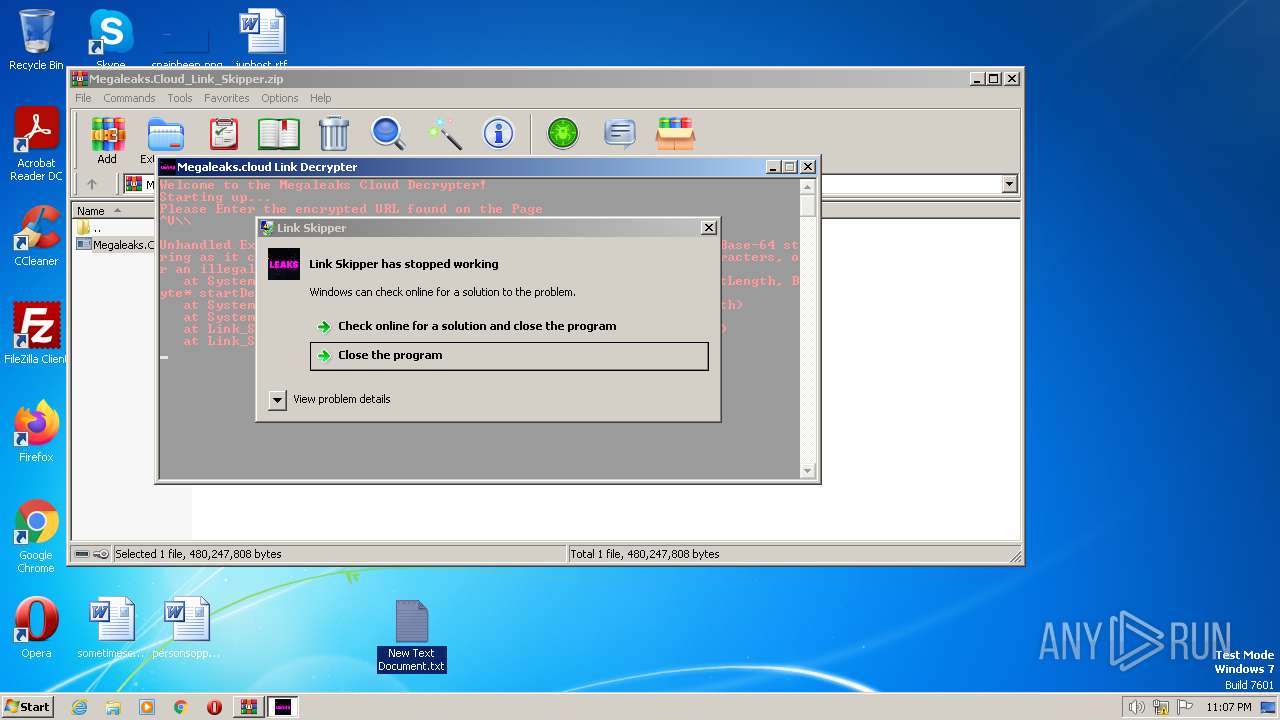The image size is (1280, 720).
Task: Select the personsopp Word document icon
Action: (x=186, y=628)
